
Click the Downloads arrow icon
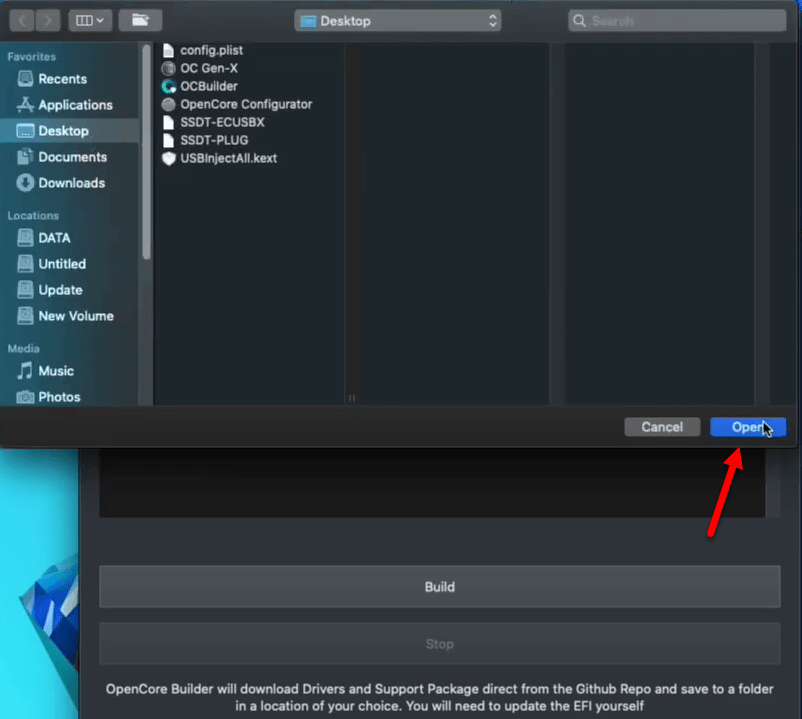tap(25, 183)
